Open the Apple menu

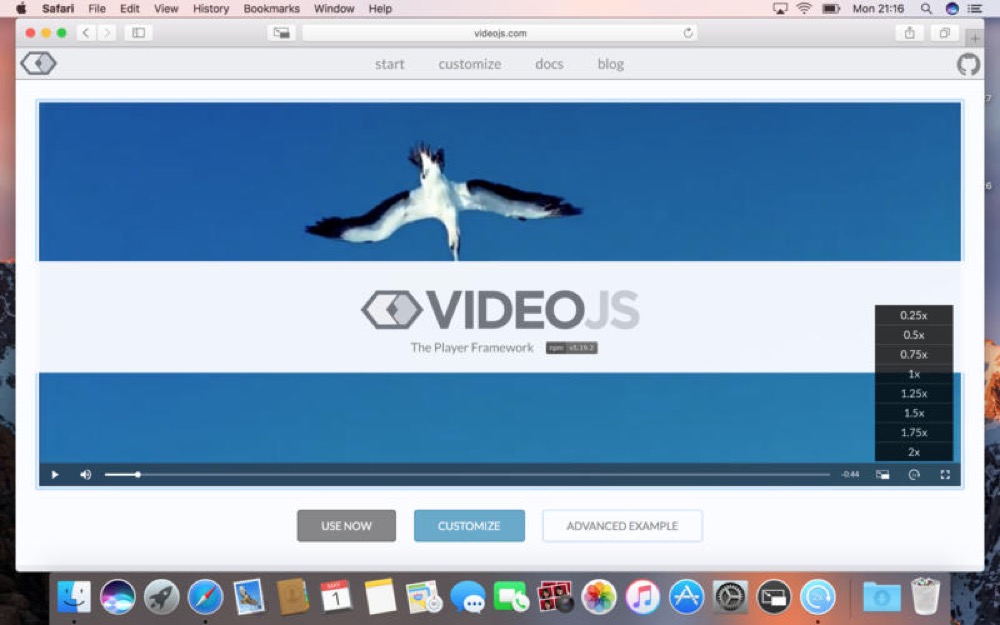pyautogui.click(x=22, y=8)
